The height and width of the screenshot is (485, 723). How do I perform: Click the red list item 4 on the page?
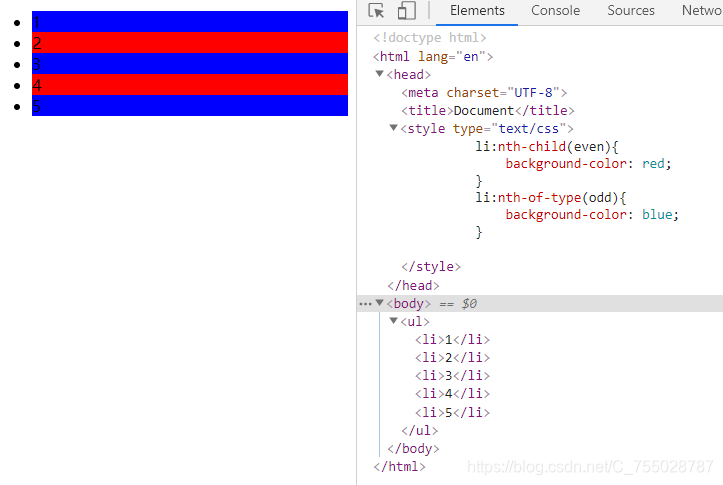tap(190, 84)
